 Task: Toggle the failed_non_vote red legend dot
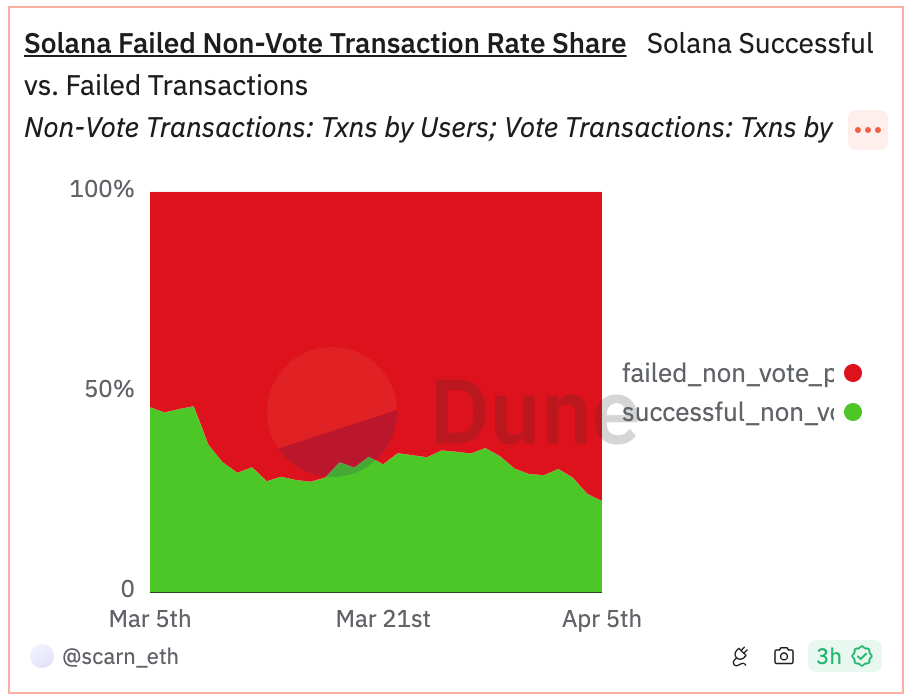pos(853,373)
